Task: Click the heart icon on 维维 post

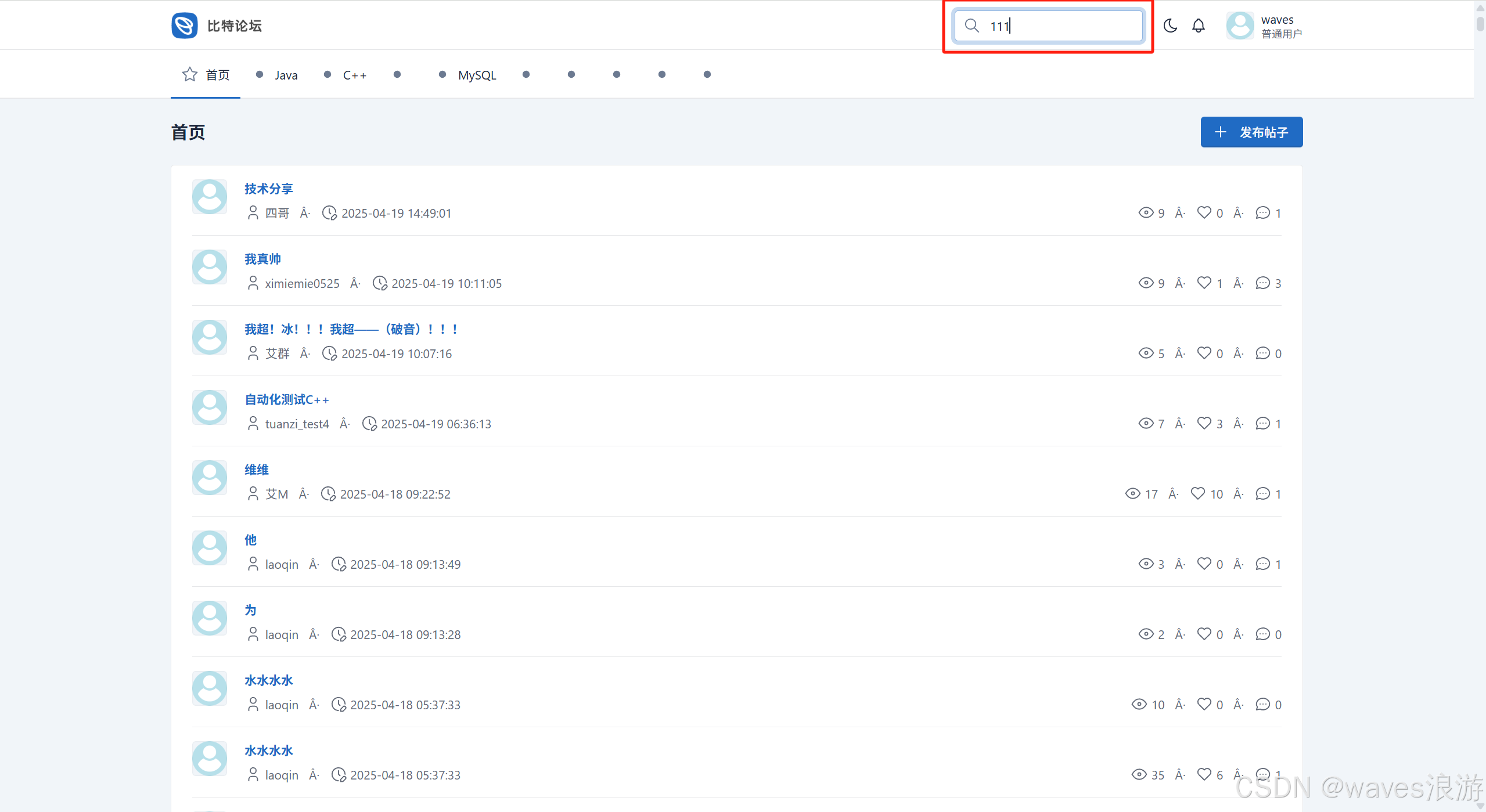Action: (x=1198, y=493)
